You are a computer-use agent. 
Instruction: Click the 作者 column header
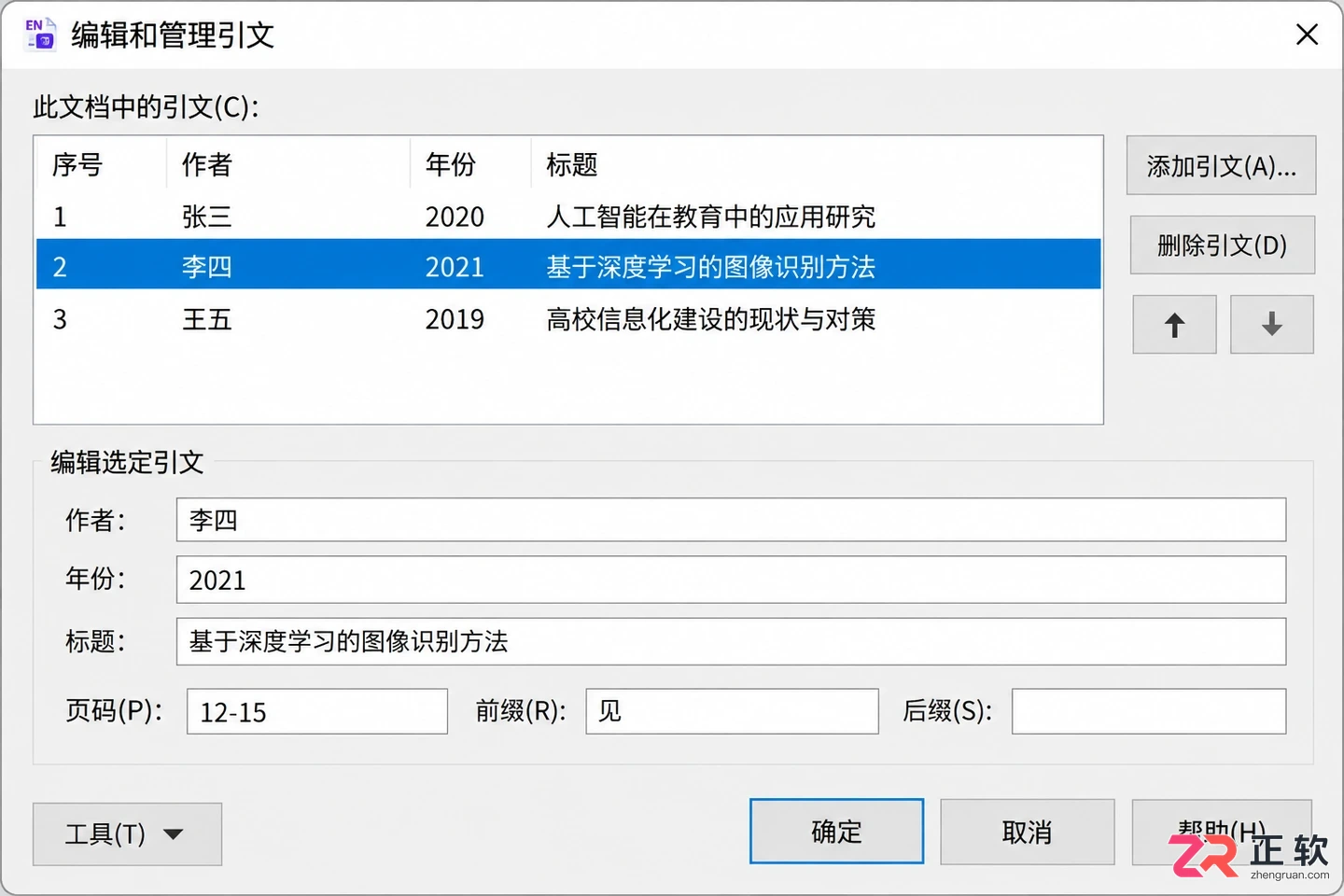[x=288, y=165]
